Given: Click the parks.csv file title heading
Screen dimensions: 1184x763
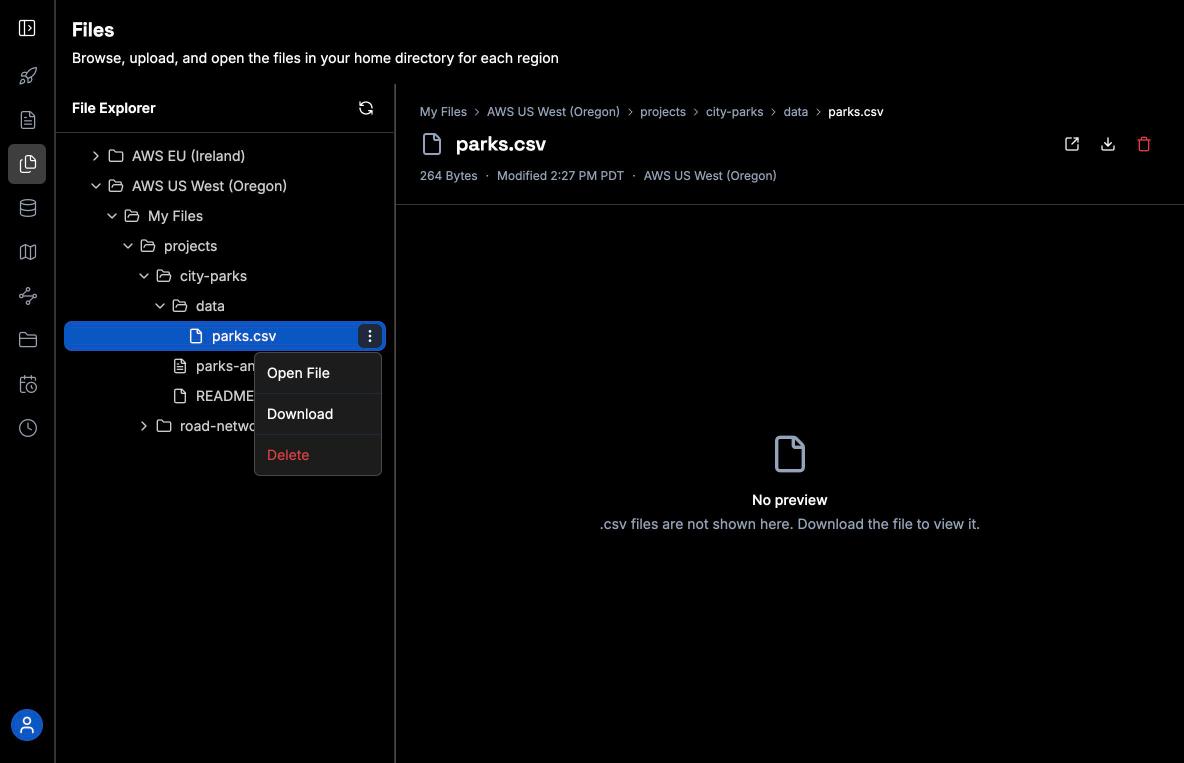Looking at the screenshot, I should point(501,144).
